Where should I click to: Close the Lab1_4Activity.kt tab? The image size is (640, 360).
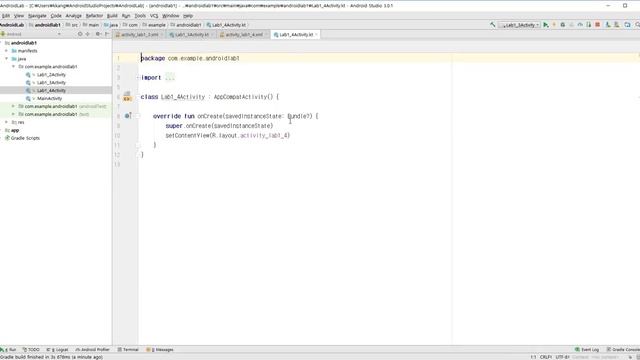[x=316, y=35]
